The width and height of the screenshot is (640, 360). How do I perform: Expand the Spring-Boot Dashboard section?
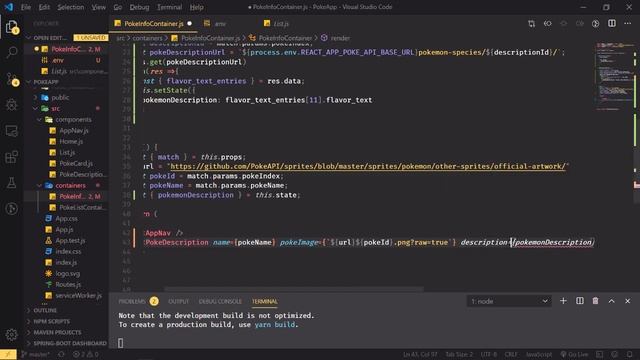[67, 343]
